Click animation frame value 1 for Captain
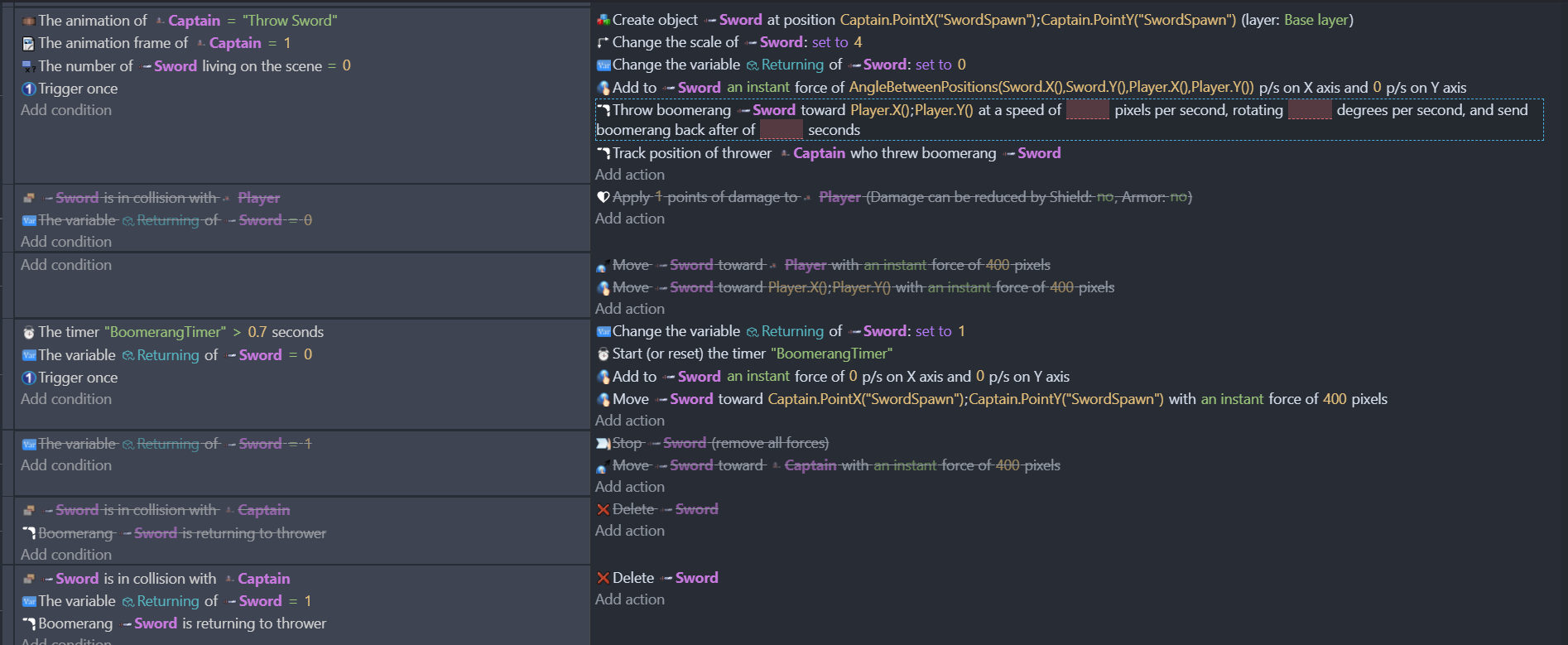This screenshot has width=1568, height=645. [x=287, y=43]
